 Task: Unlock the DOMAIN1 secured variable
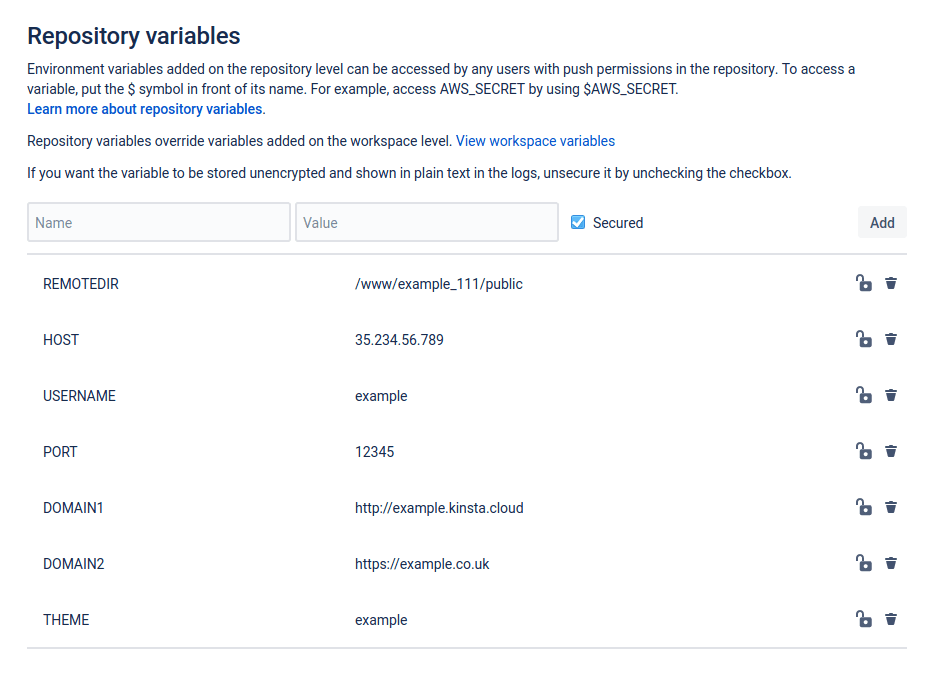pyautogui.click(x=864, y=507)
